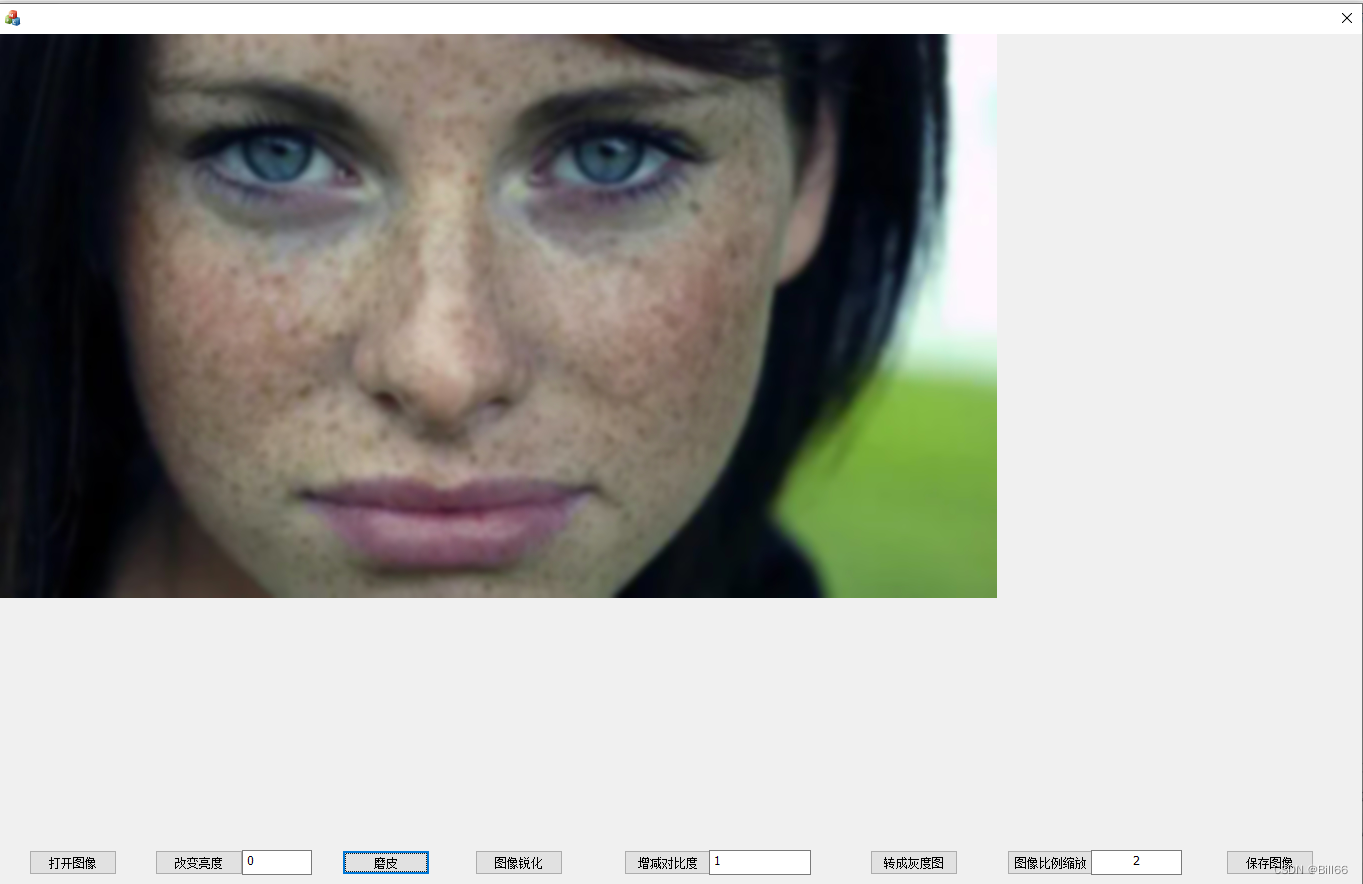Click the MFC application icon in the title bar

13,17
